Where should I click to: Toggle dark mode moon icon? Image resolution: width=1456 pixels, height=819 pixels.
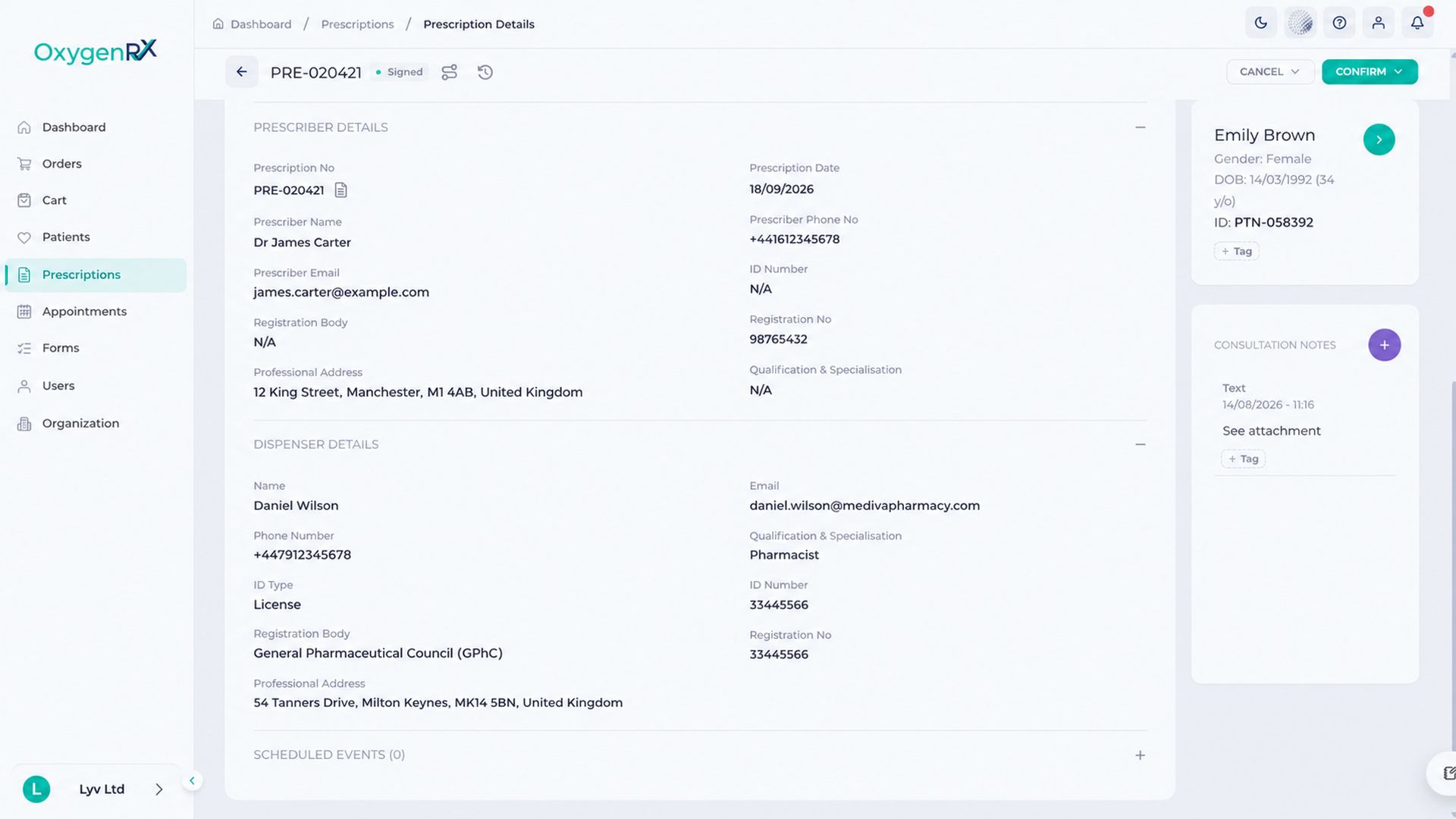[1261, 23]
